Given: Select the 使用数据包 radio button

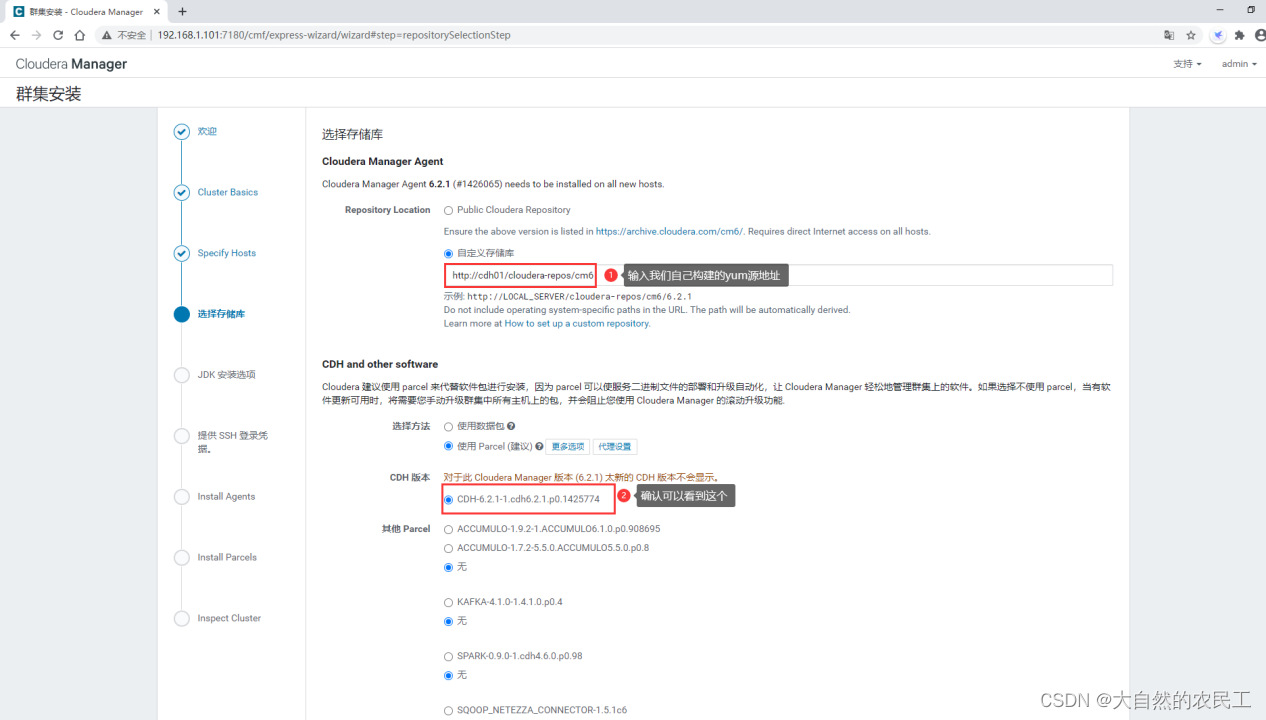Looking at the screenshot, I should coord(448,426).
